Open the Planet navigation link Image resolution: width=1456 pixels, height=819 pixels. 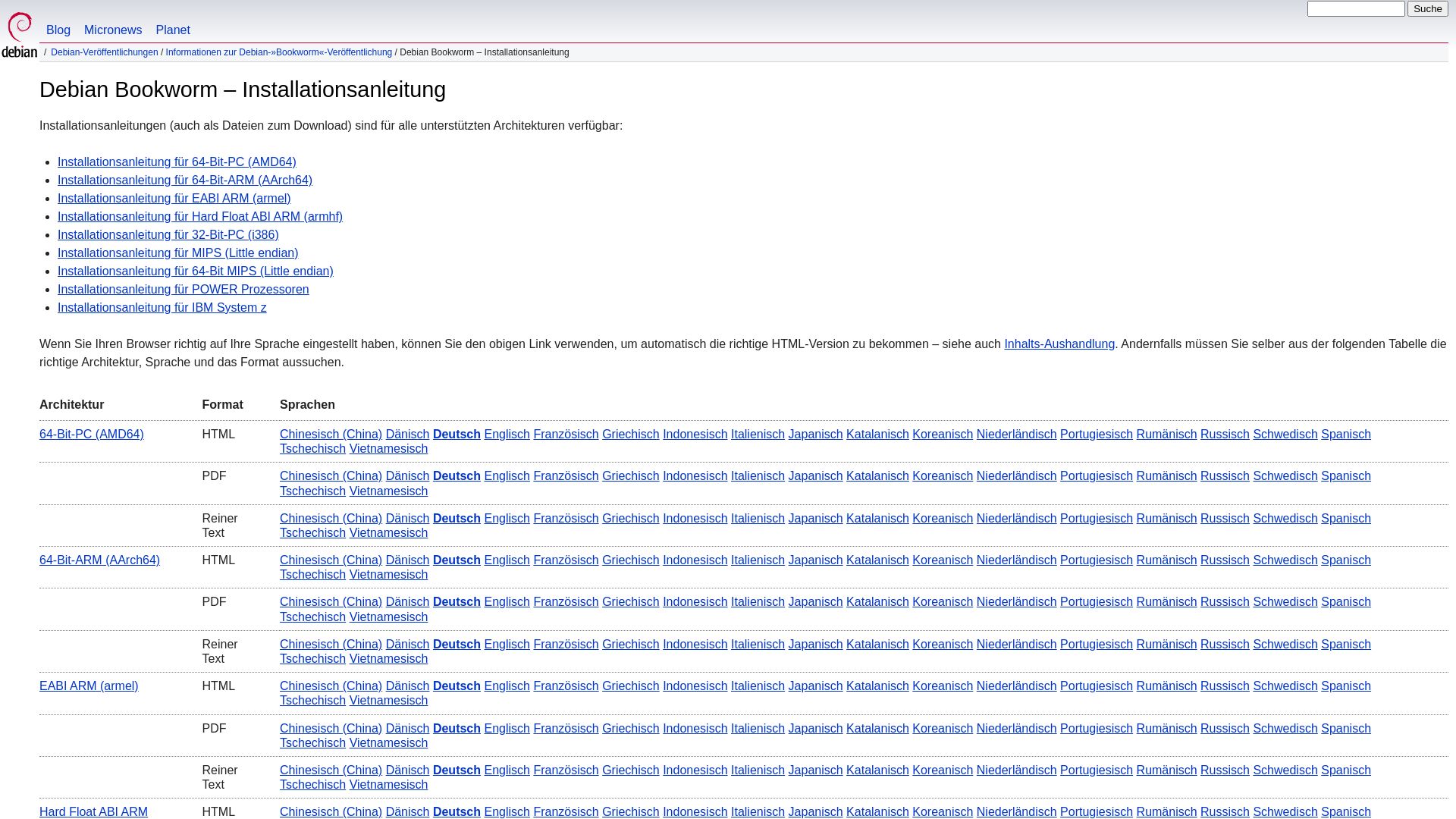pos(173,30)
